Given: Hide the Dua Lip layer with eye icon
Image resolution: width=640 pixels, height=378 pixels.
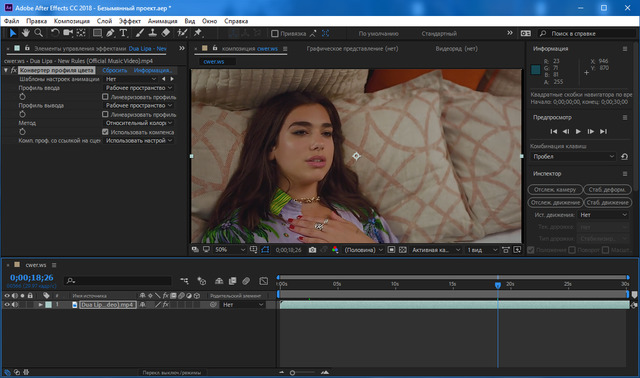Looking at the screenshot, I should click(x=7, y=305).
